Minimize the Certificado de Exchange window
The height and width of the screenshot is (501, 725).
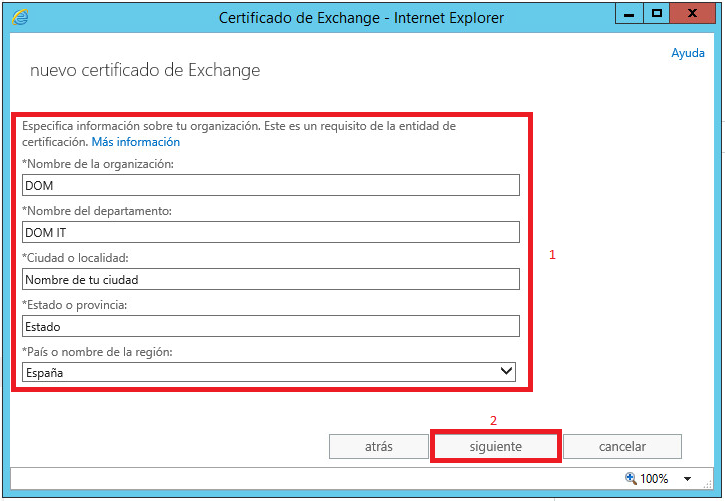(629, 14)
